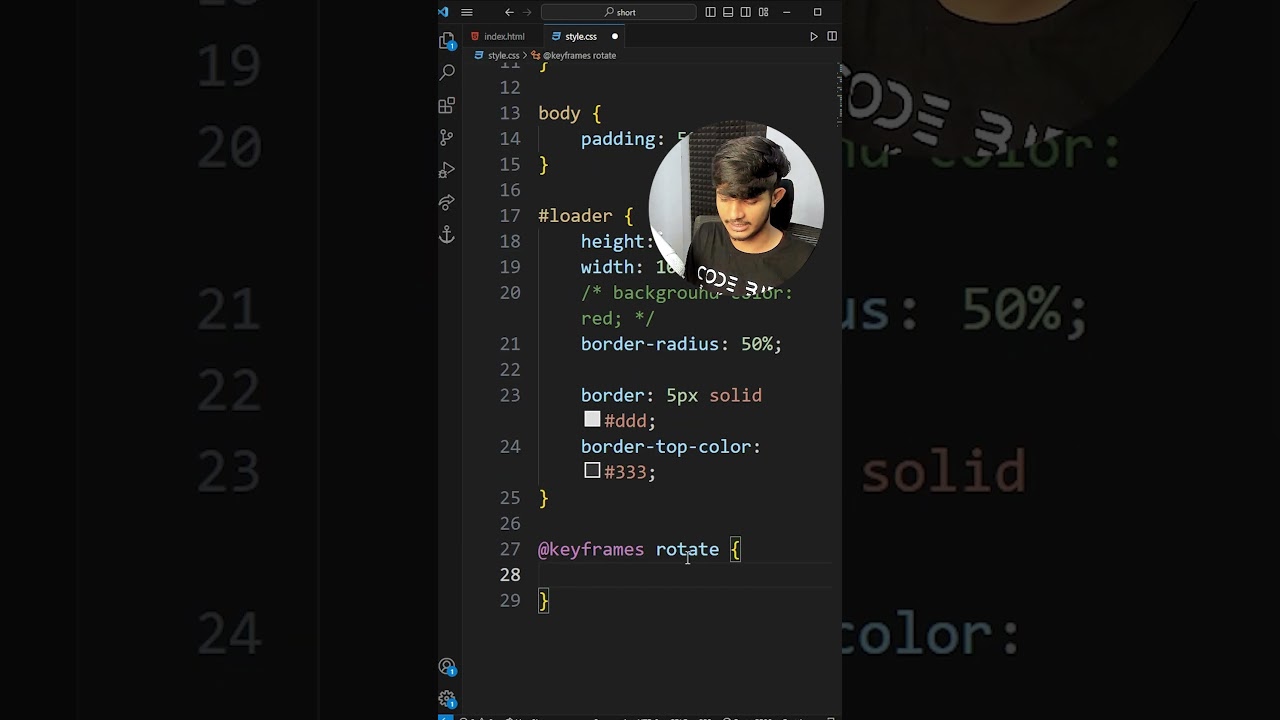Open the Source Control view
This screenshot has height=720, width=1280.
(447, 137)
